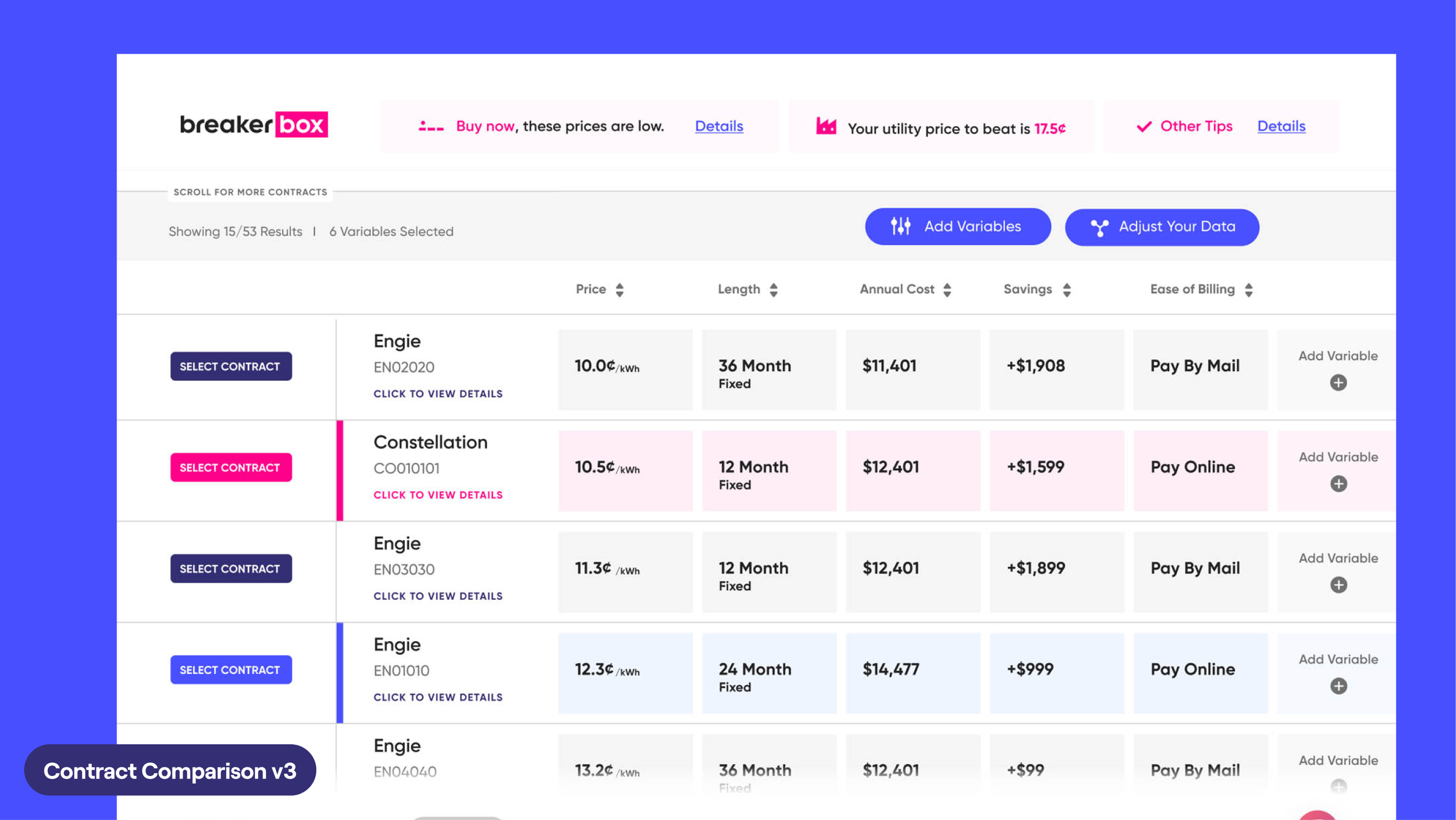
Task: Click the 12.3¢/kWh price cell
Action: point(625,673)
